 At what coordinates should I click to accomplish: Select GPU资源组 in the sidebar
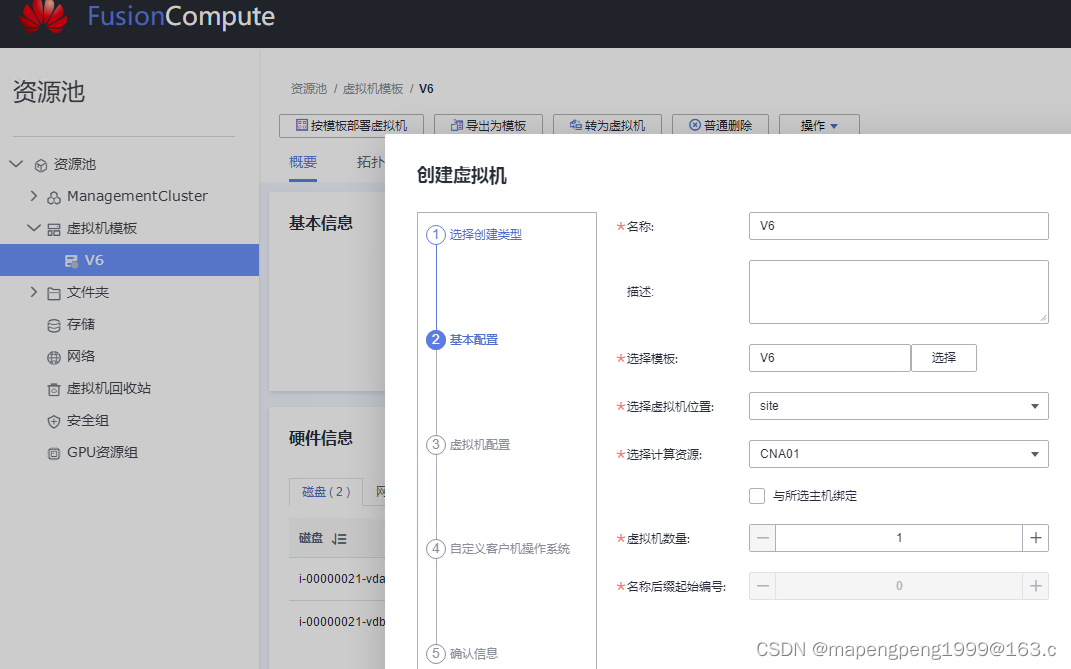point(102,453)
